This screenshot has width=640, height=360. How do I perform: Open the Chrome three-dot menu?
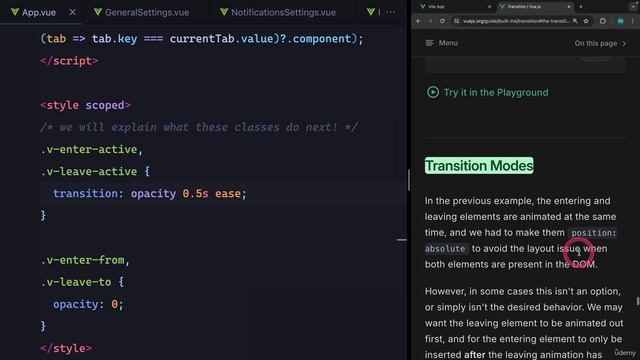click(x=633, y=21)
